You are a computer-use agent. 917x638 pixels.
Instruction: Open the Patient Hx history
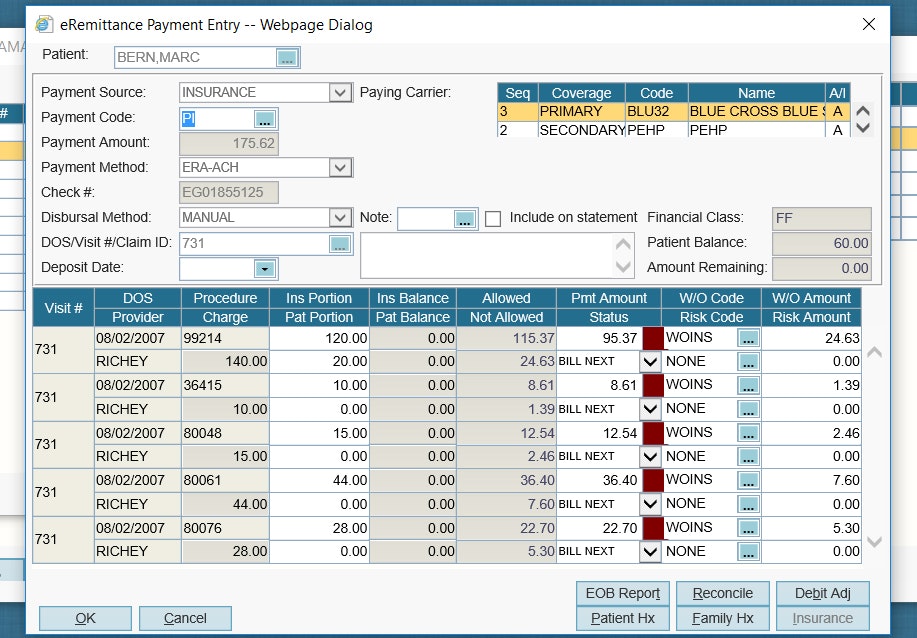[622, 618]
